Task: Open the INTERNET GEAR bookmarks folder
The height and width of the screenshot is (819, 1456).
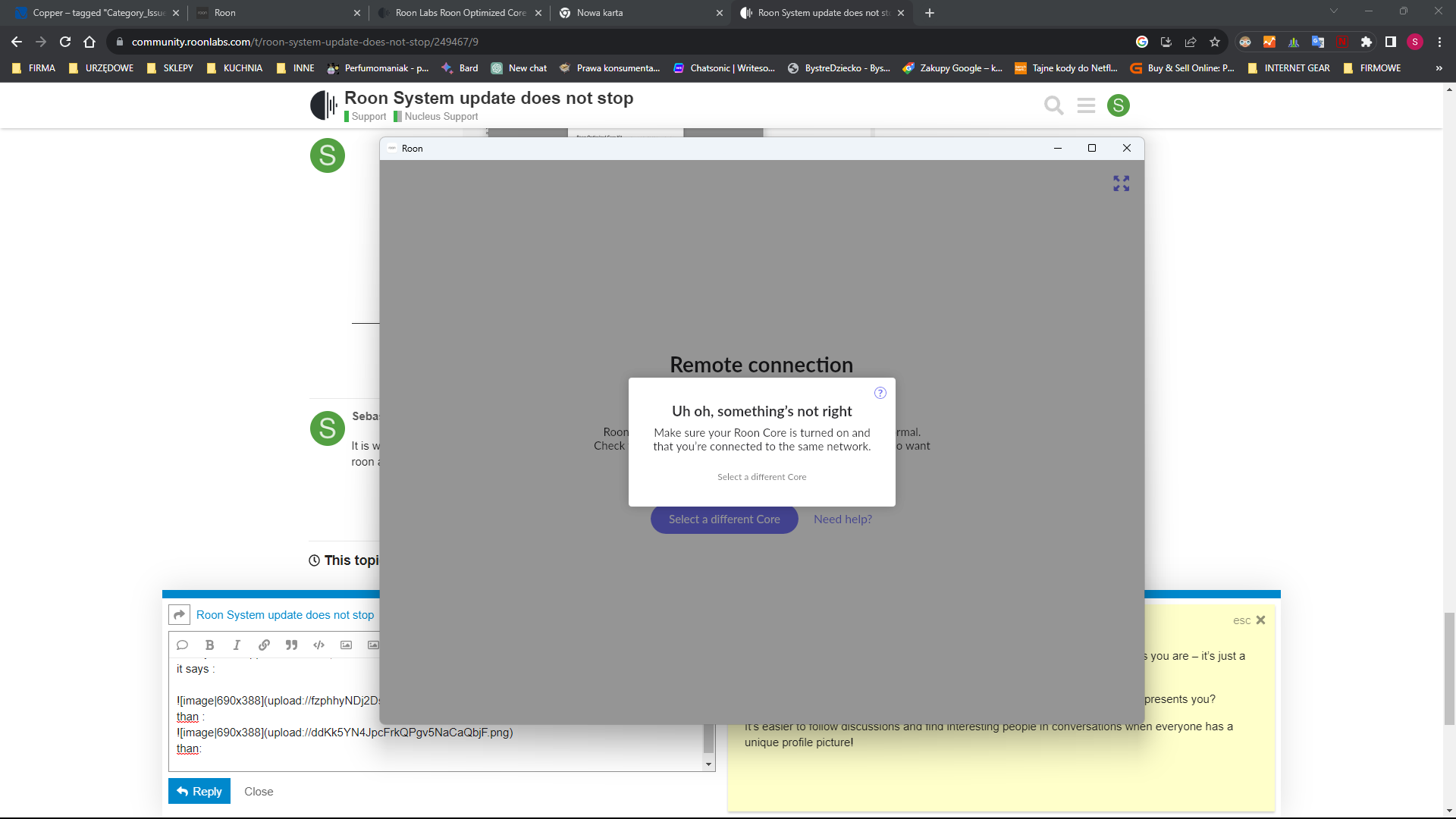Action: point(1288,68)
